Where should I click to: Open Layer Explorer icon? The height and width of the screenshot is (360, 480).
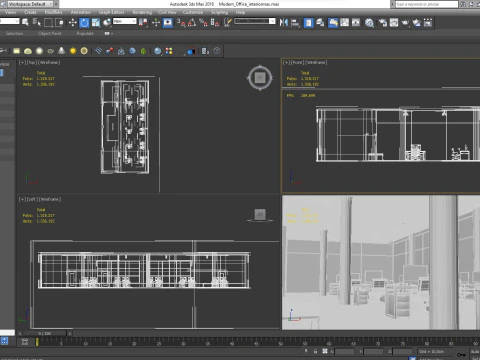pos(320,22)
